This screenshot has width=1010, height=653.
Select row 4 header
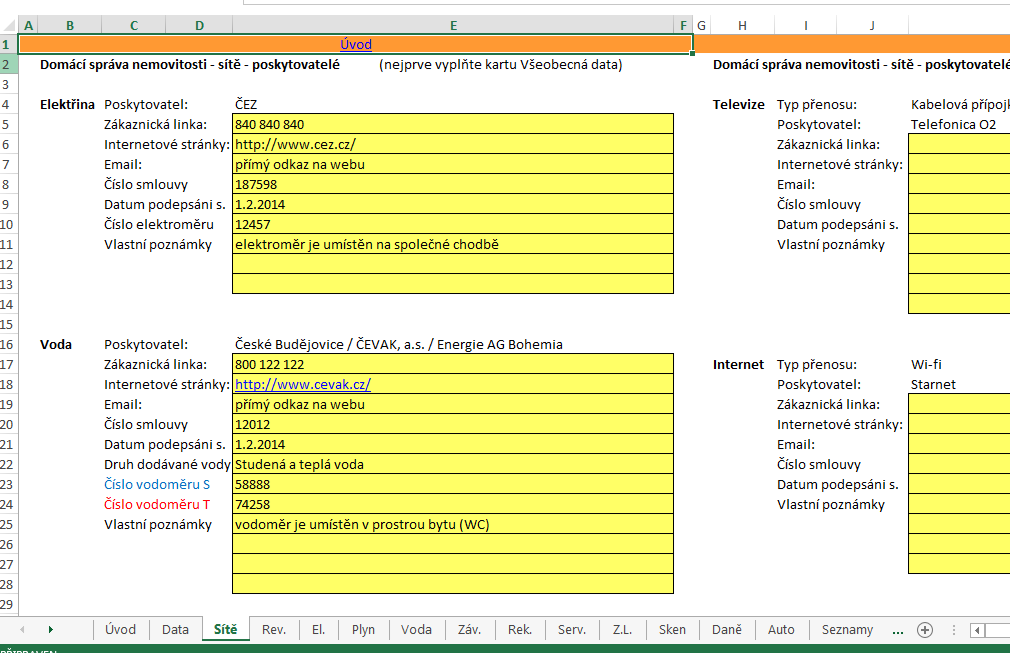pos(8,104)
